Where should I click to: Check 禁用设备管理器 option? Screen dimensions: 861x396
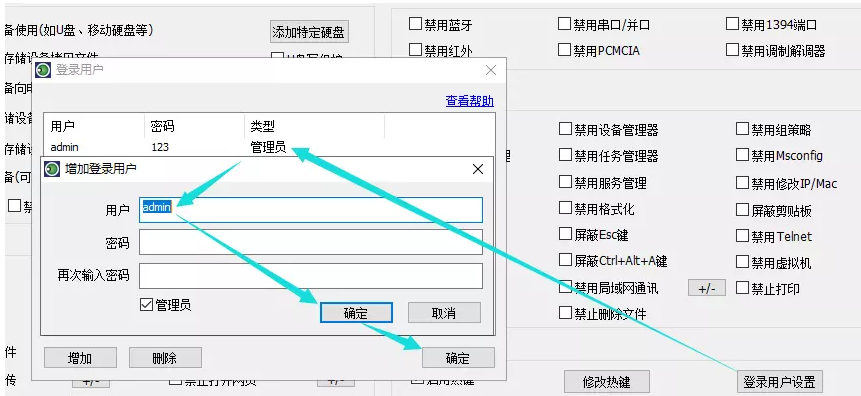565,129
